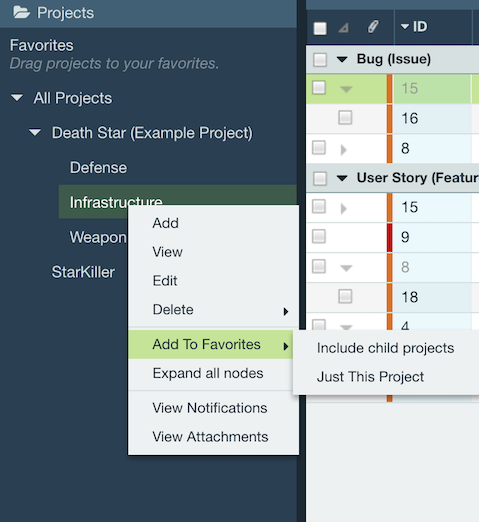Open the Delete submenu arrow
Viewport: 479px width, 522px height.
pyautogui.click(x=286, y=311)
